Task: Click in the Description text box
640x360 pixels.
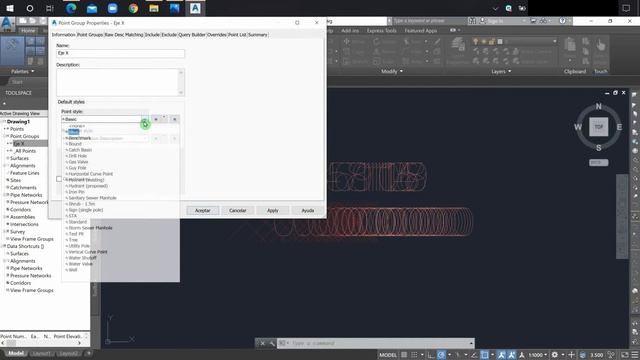Action: 120,82
